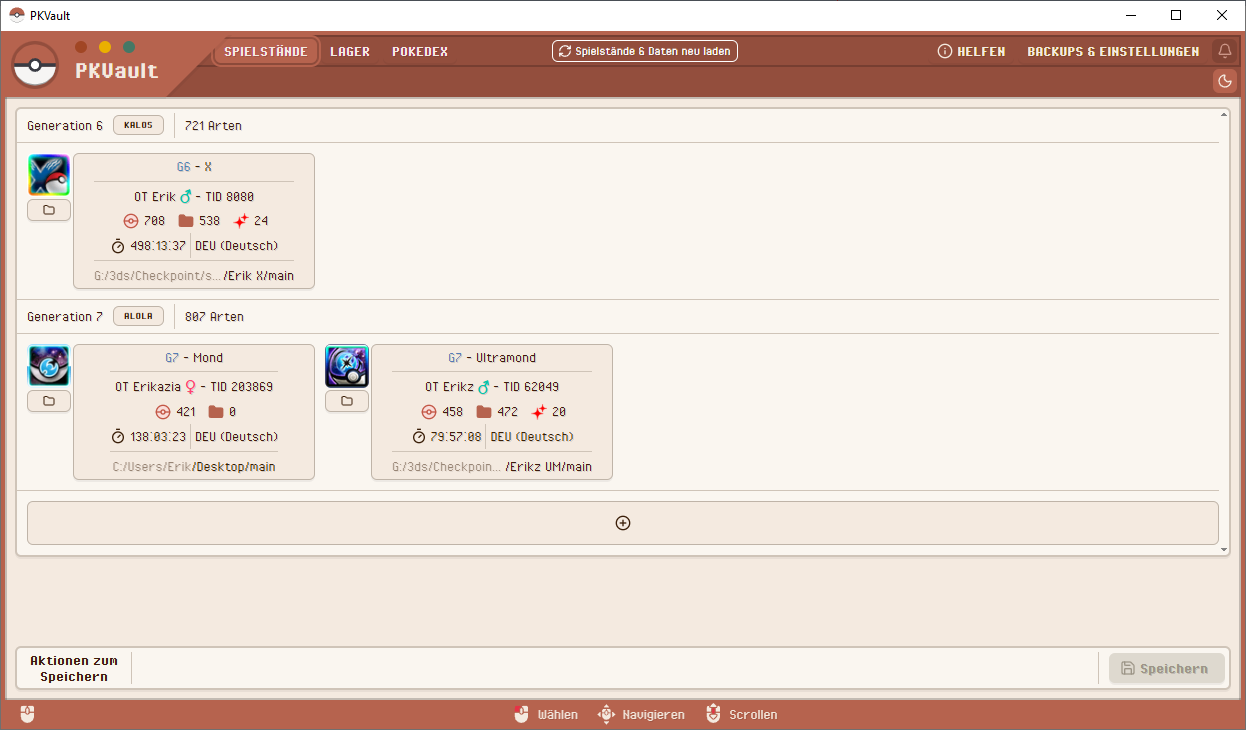This screenshot has width=1246, height=730.
Task: Click the path G:/3ds/Checkpoint/s… /Erik X/main
Action: coord(194,275)
